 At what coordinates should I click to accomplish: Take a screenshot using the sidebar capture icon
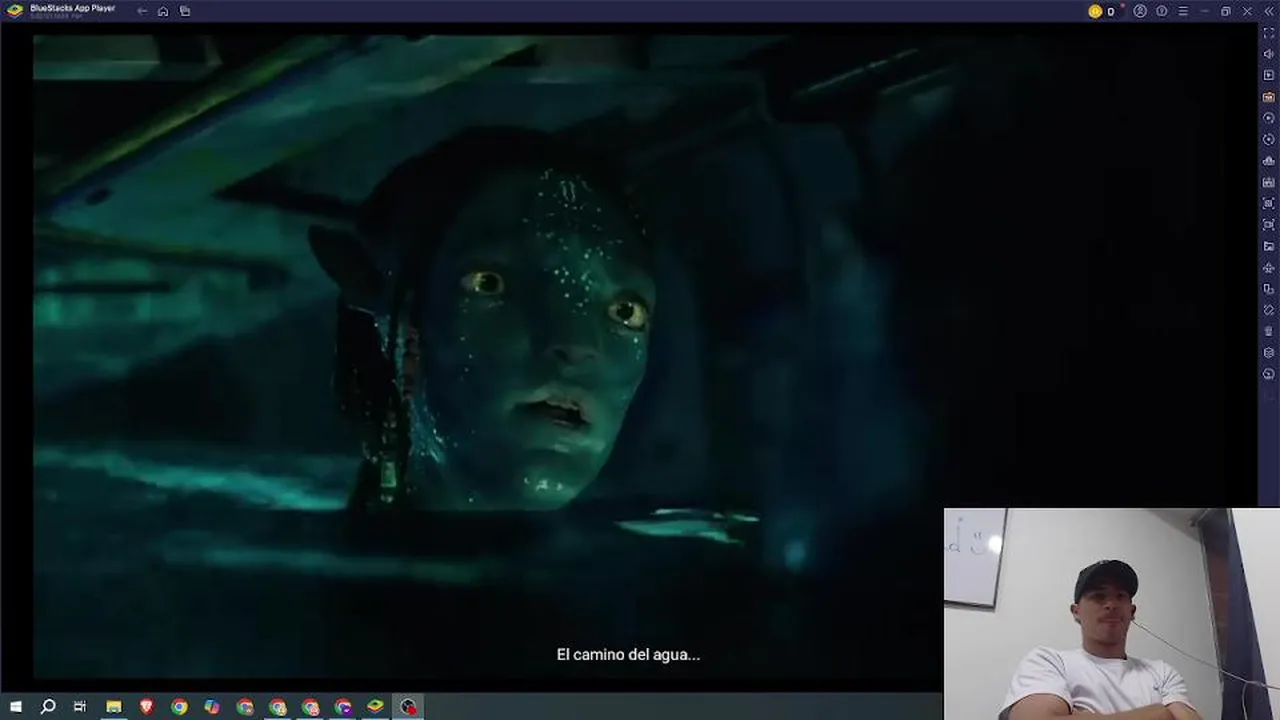click(1269, 203)
